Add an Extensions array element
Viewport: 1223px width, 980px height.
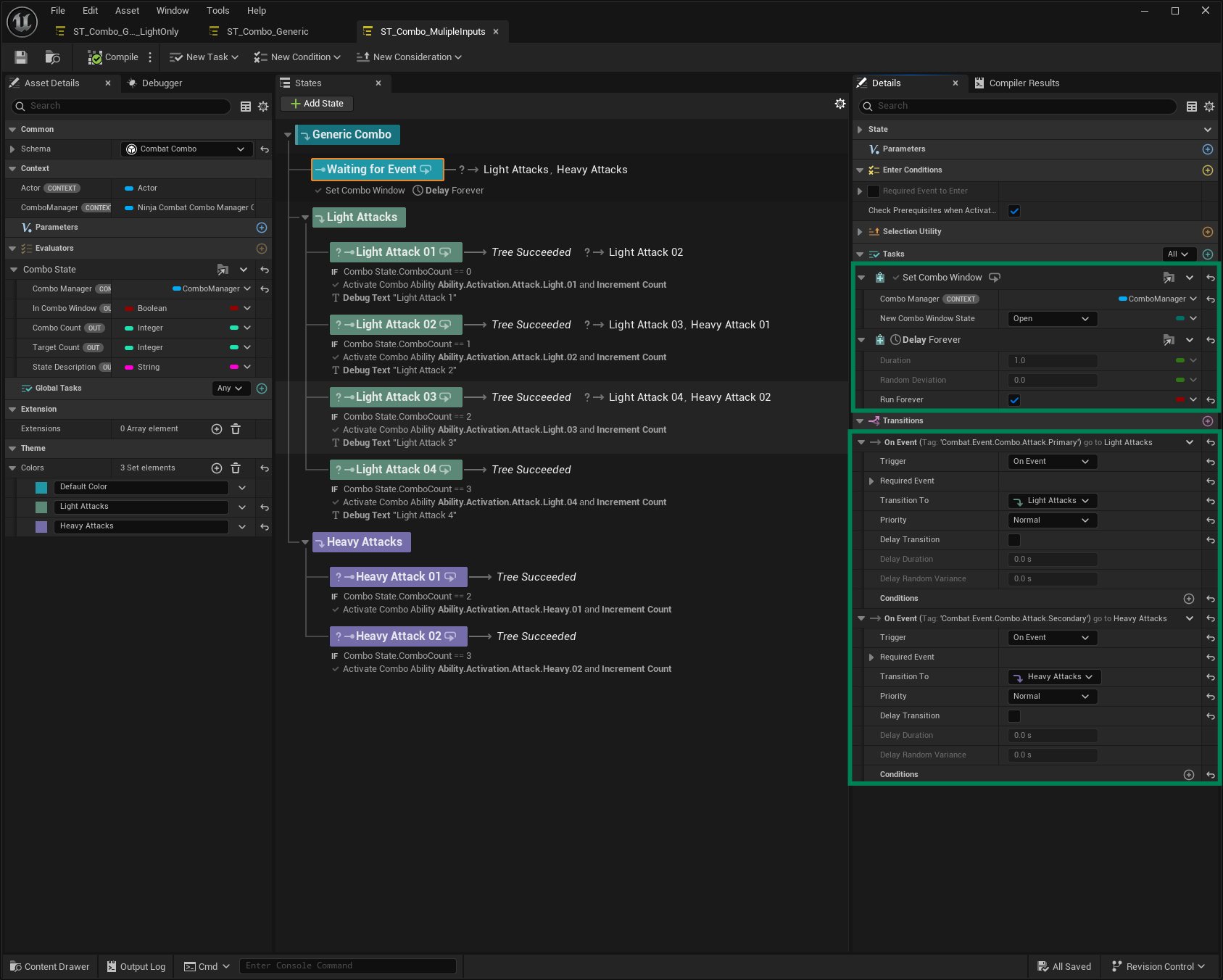(217, 429)
